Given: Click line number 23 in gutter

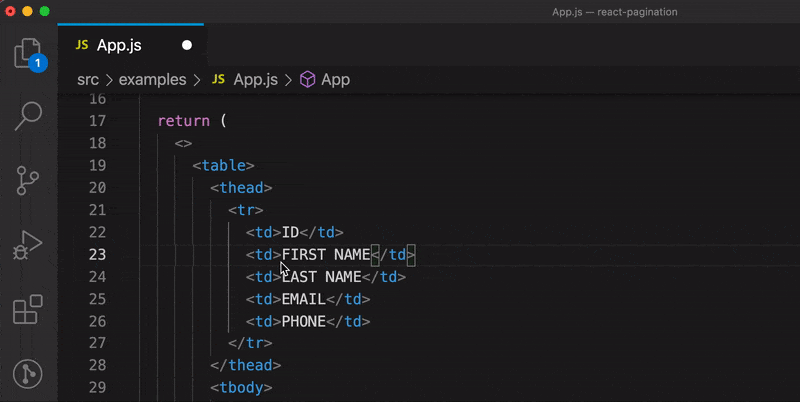Looking at the screenshot, I should click(x=97, y=255).
